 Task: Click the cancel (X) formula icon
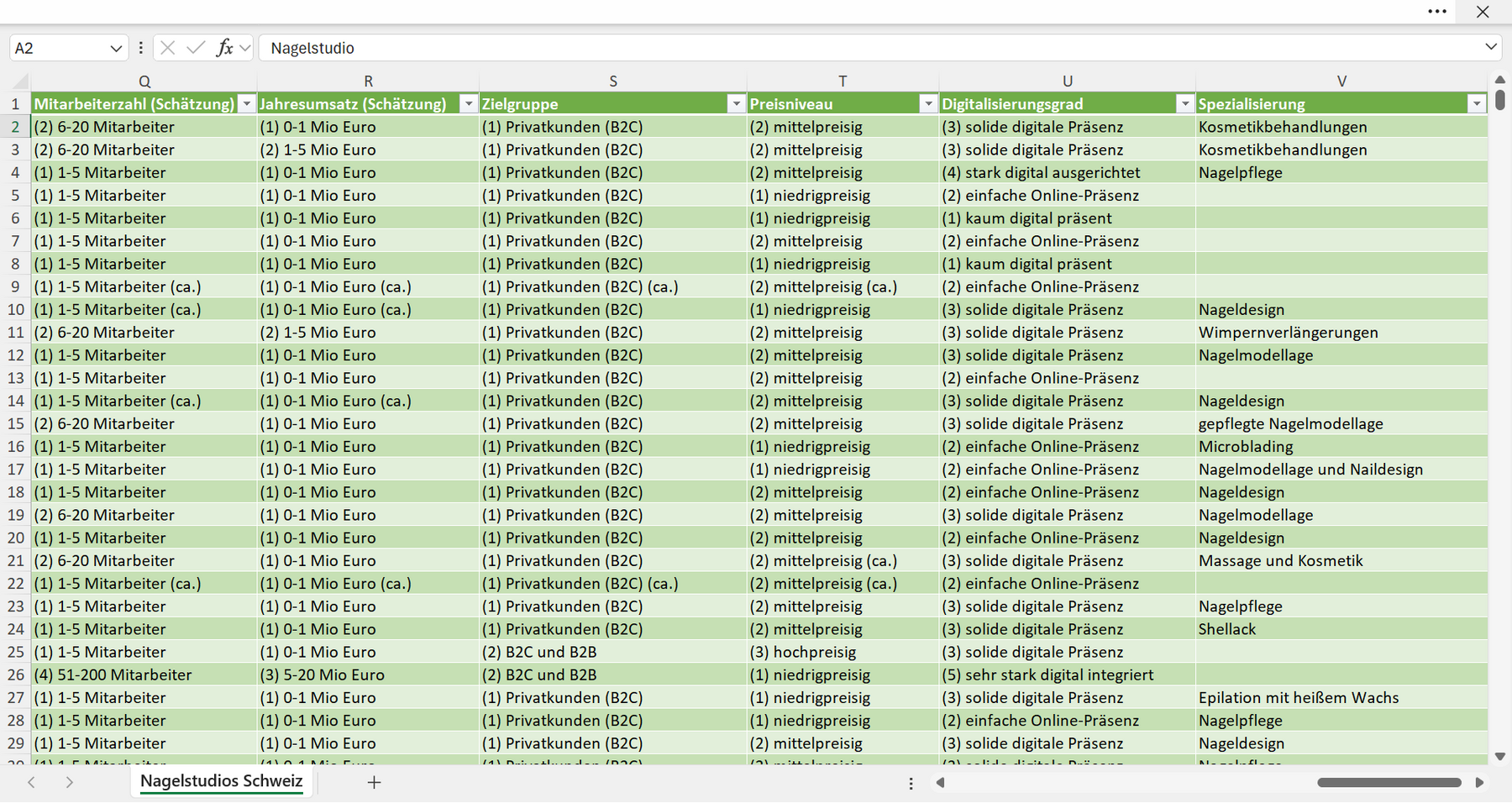pyautogui.click(x=168, y=48)
